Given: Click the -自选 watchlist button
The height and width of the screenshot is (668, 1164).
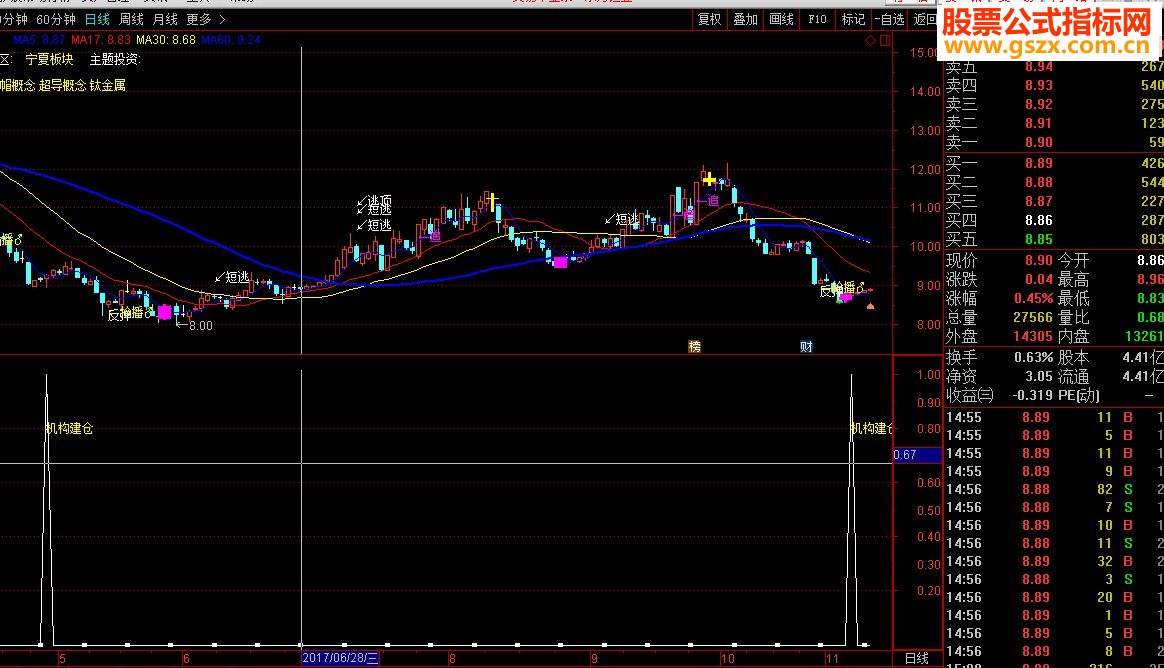Looking at the screenshot, I should (889, 19).
